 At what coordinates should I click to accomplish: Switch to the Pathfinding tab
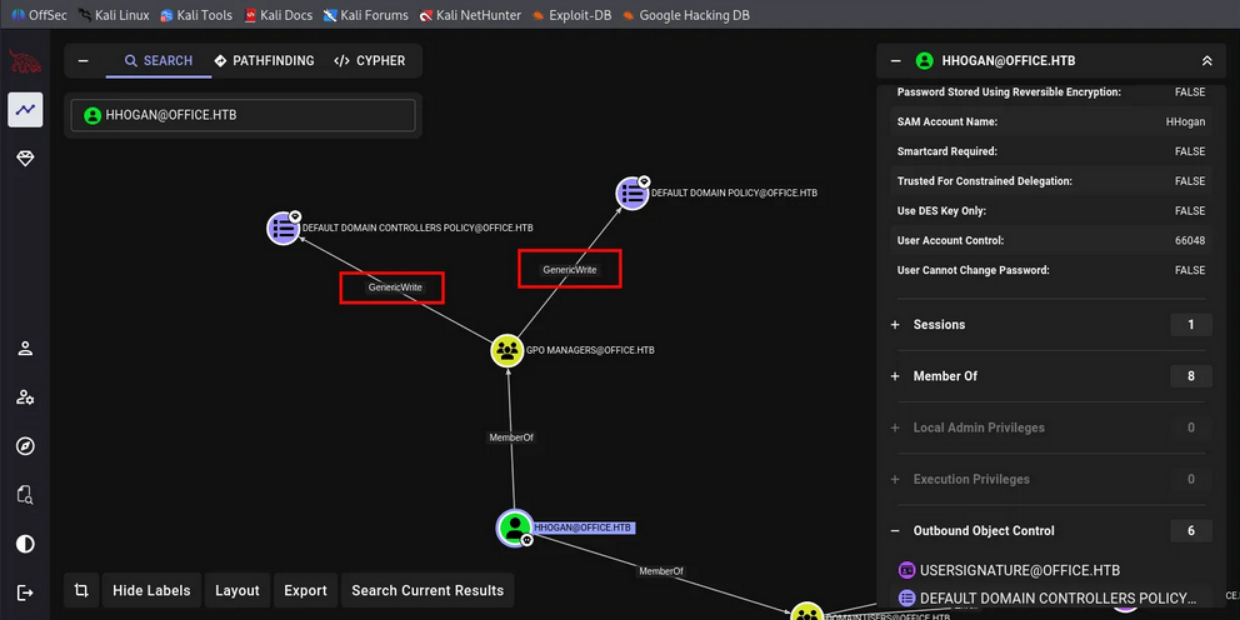click(264, 61)
